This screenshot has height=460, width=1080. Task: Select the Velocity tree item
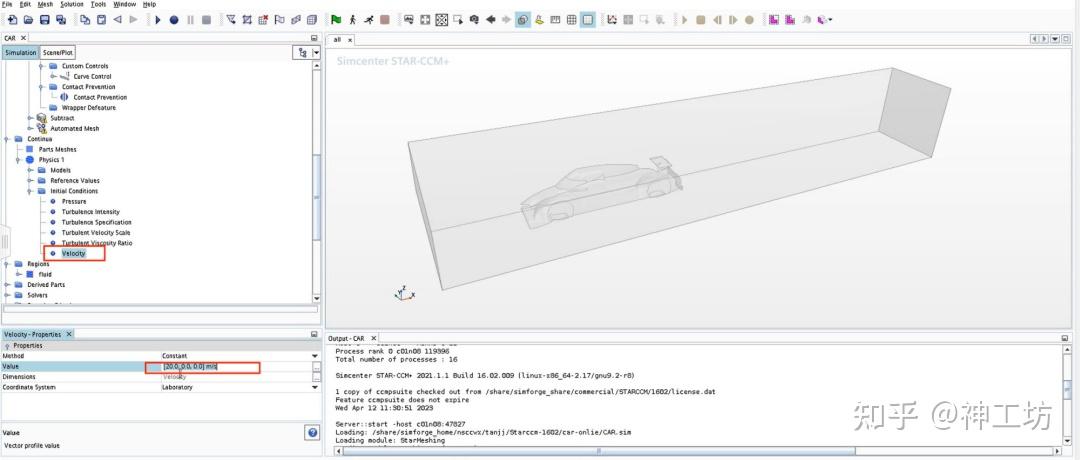(74, 253)
